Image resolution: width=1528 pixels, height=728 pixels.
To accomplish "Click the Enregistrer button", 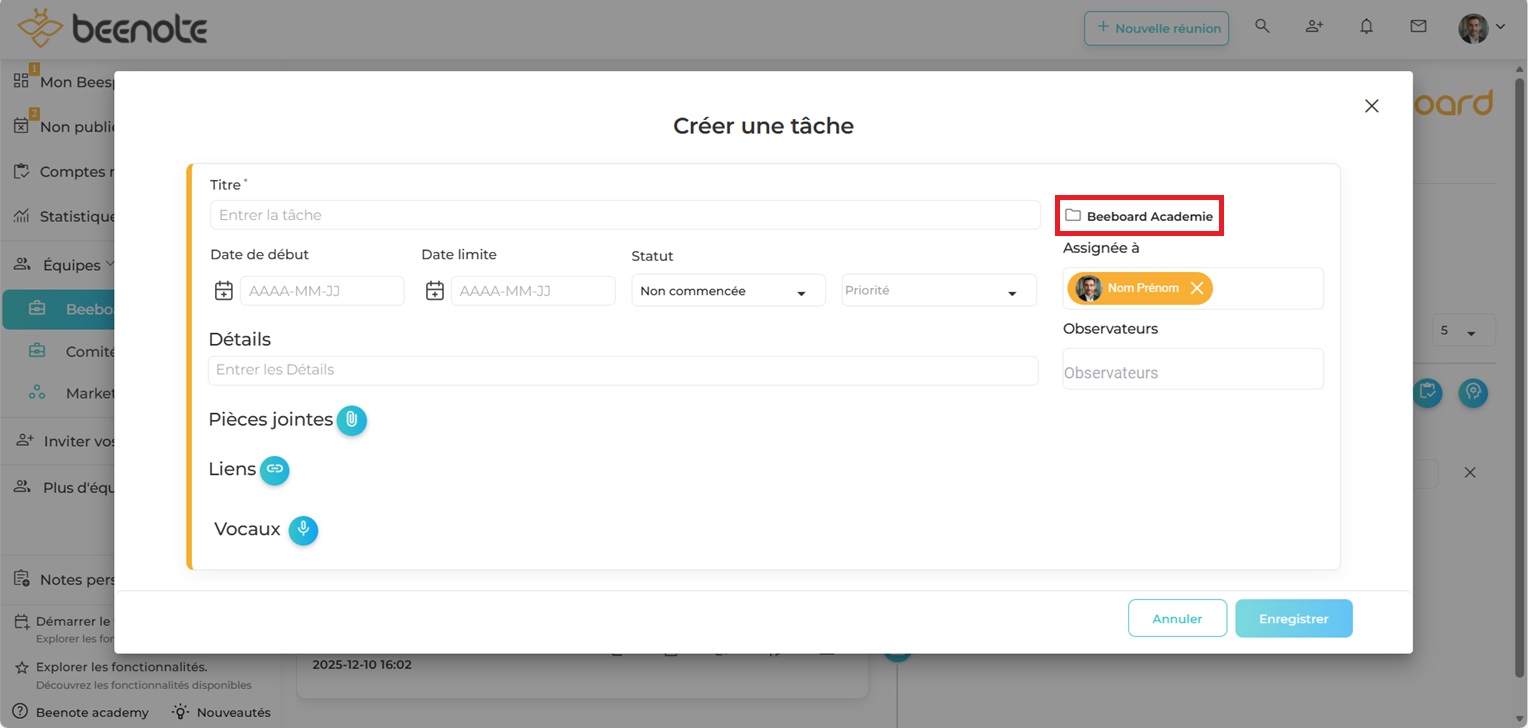I will click(1293, 619).
